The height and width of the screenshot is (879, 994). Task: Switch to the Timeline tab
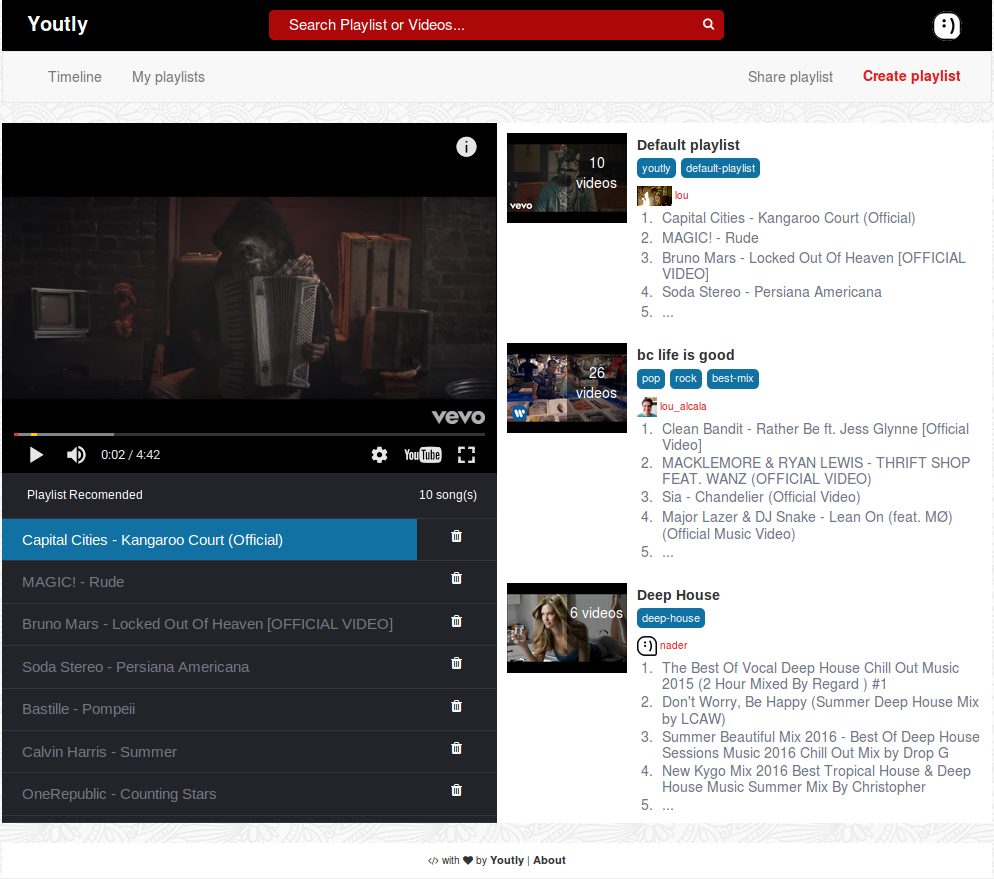(x=74, y=77)
